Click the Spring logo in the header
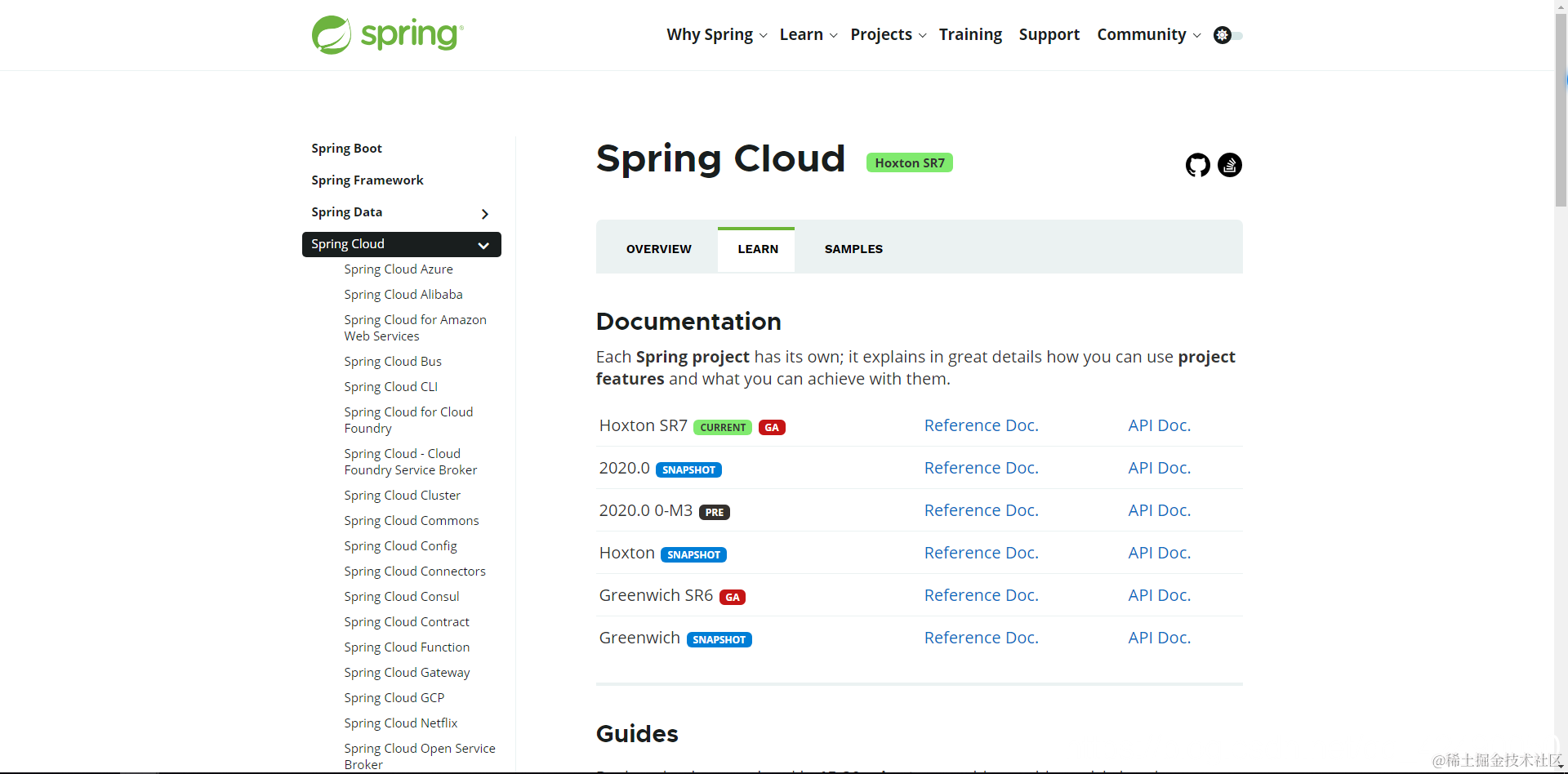Image resolution: width=1568 pixels, height=774 pixels. coord(385,34)
